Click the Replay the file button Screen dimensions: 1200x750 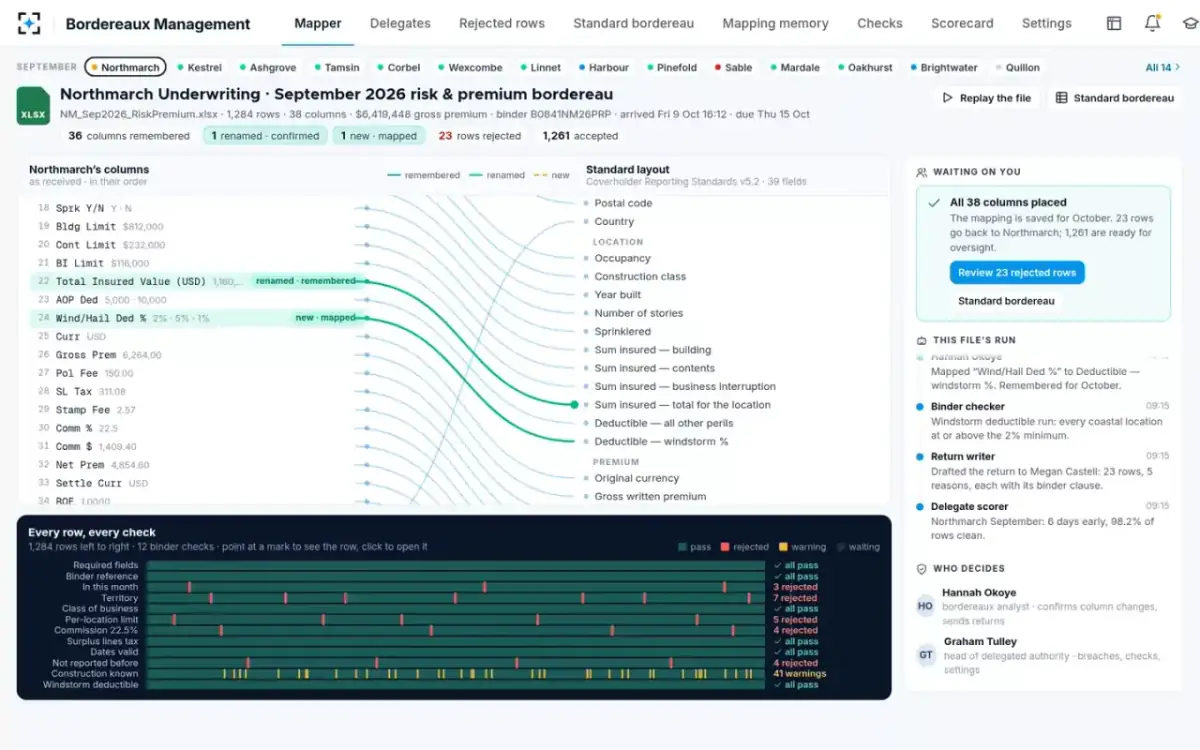point(987,98)
